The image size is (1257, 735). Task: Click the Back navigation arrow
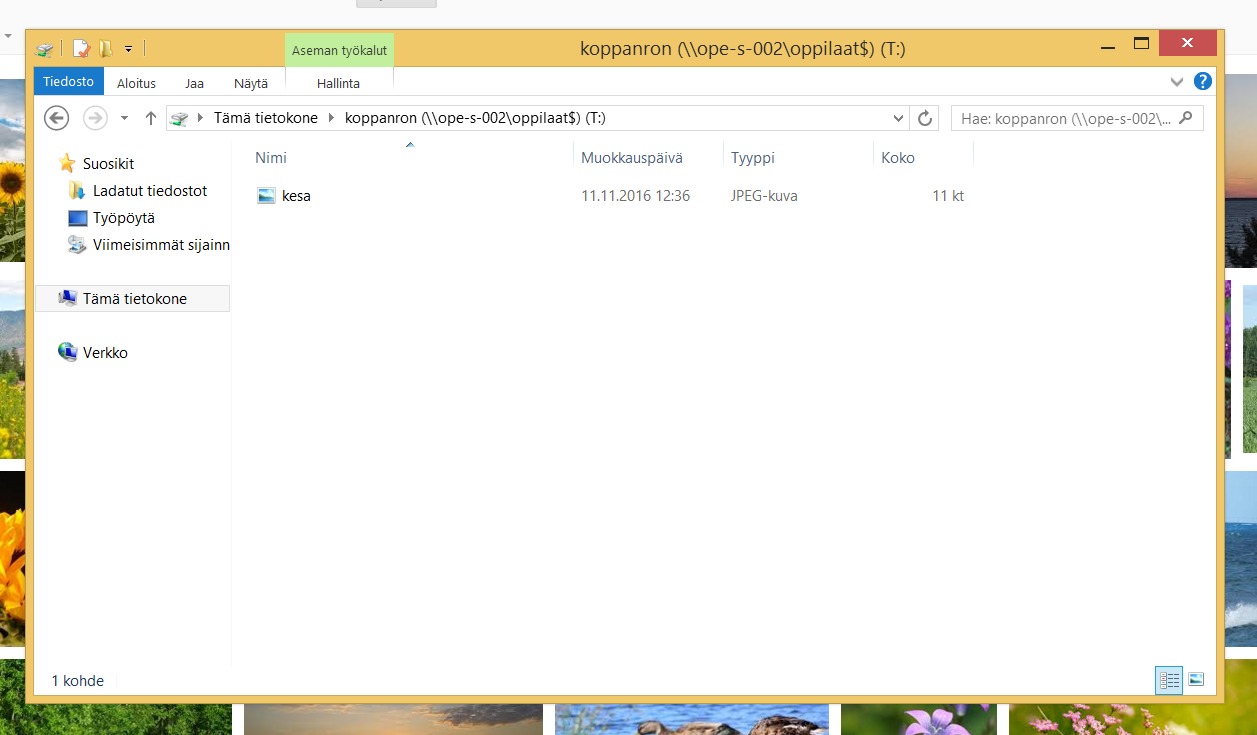click(57, 118)
